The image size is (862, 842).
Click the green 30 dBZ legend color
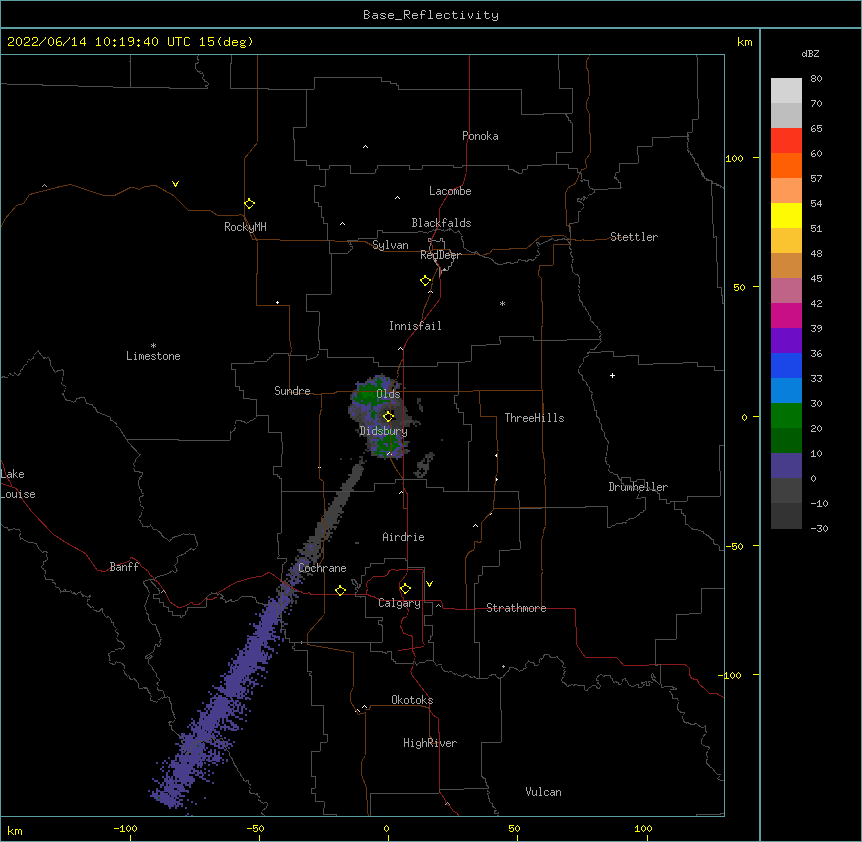[786, 416]
